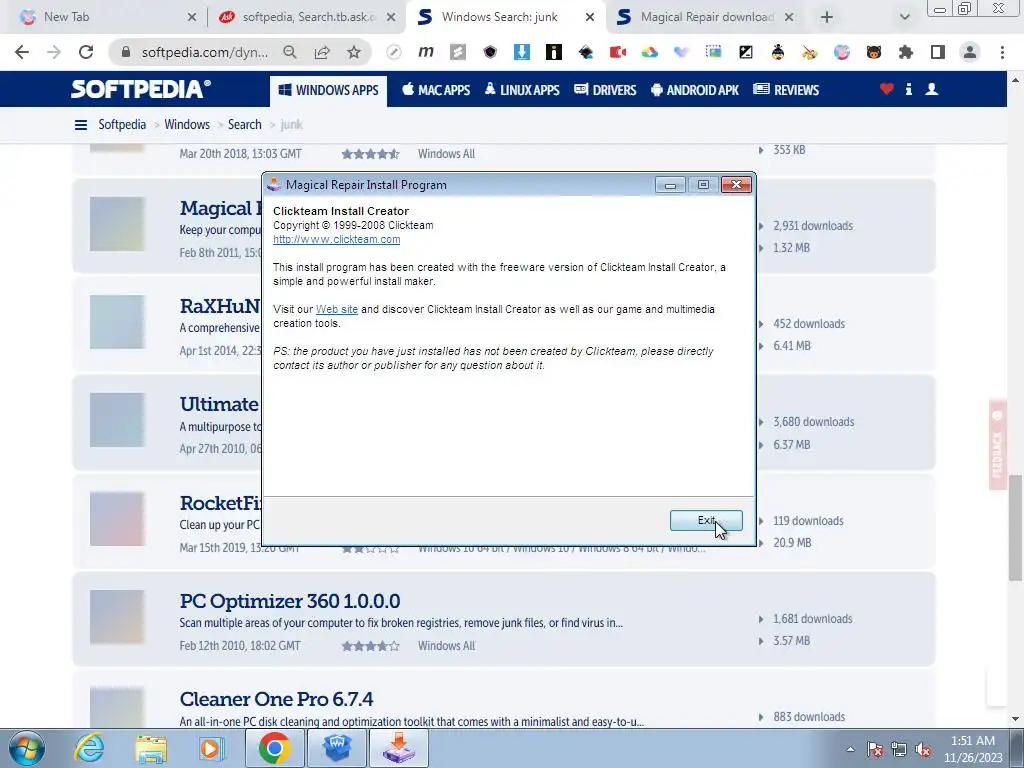Open Cleaner One Pro 6.7.4 result
Image resolution: width=1024 pixels, height=768 pixels.
tap(276, 699)
